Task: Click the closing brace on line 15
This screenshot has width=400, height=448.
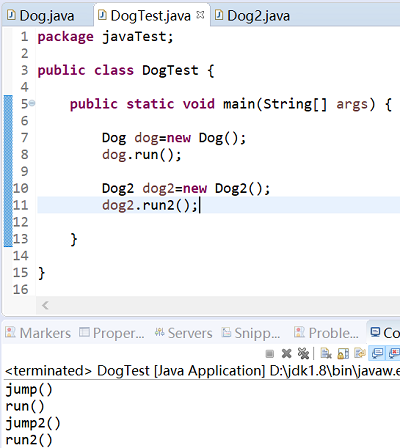Action: pos(41,273)
